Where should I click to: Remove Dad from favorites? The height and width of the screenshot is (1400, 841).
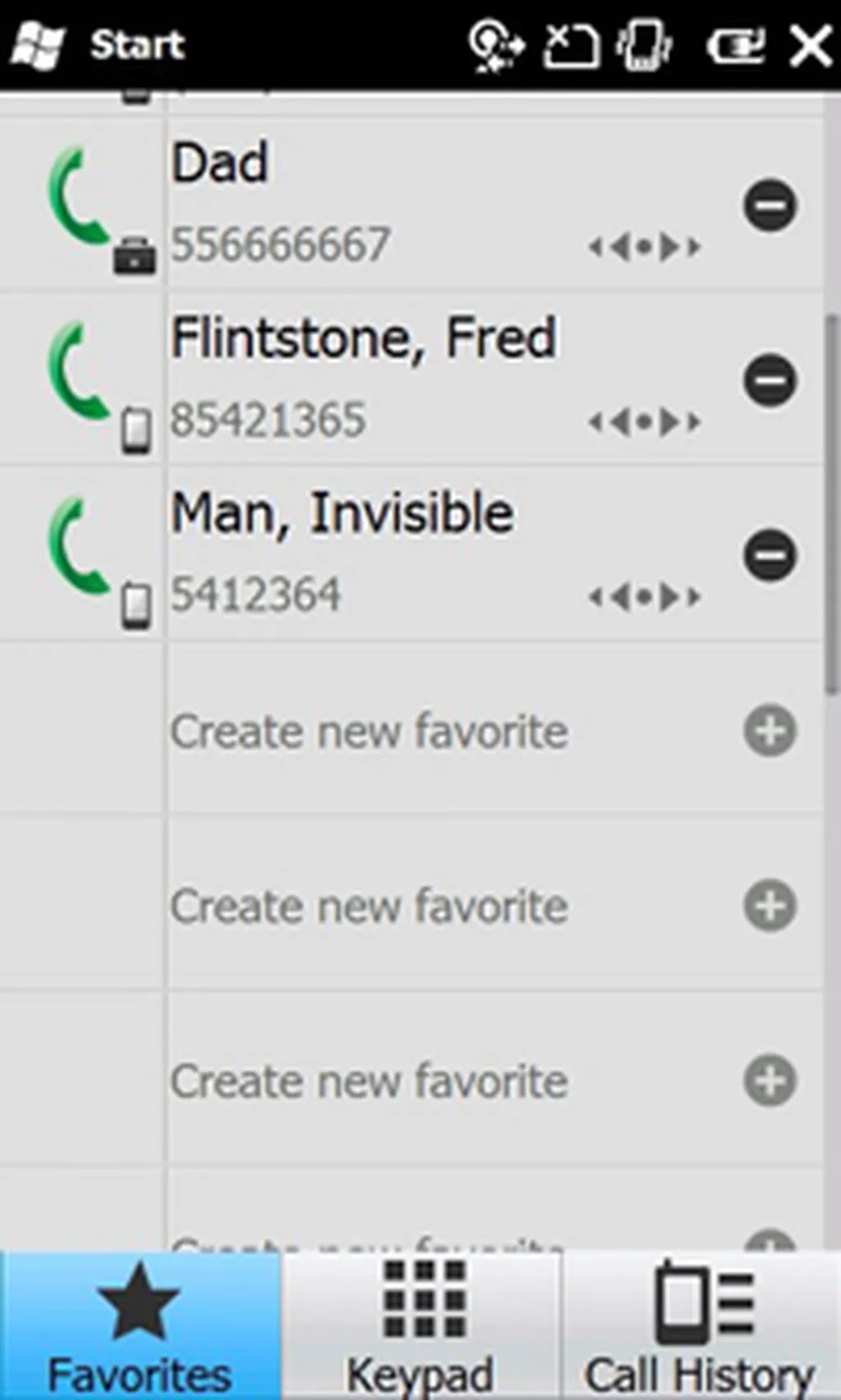[x=770, y=204]
